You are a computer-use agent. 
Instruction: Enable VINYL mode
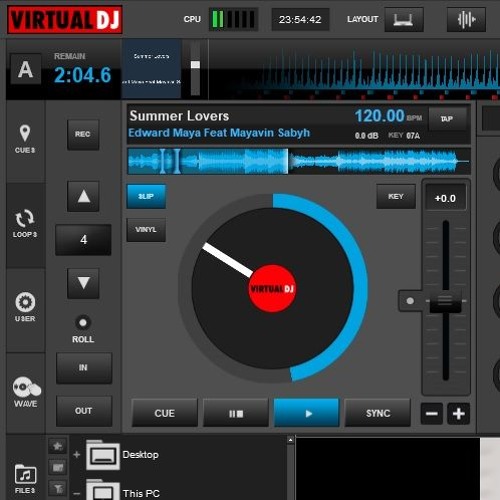click(x=146, y=230)
